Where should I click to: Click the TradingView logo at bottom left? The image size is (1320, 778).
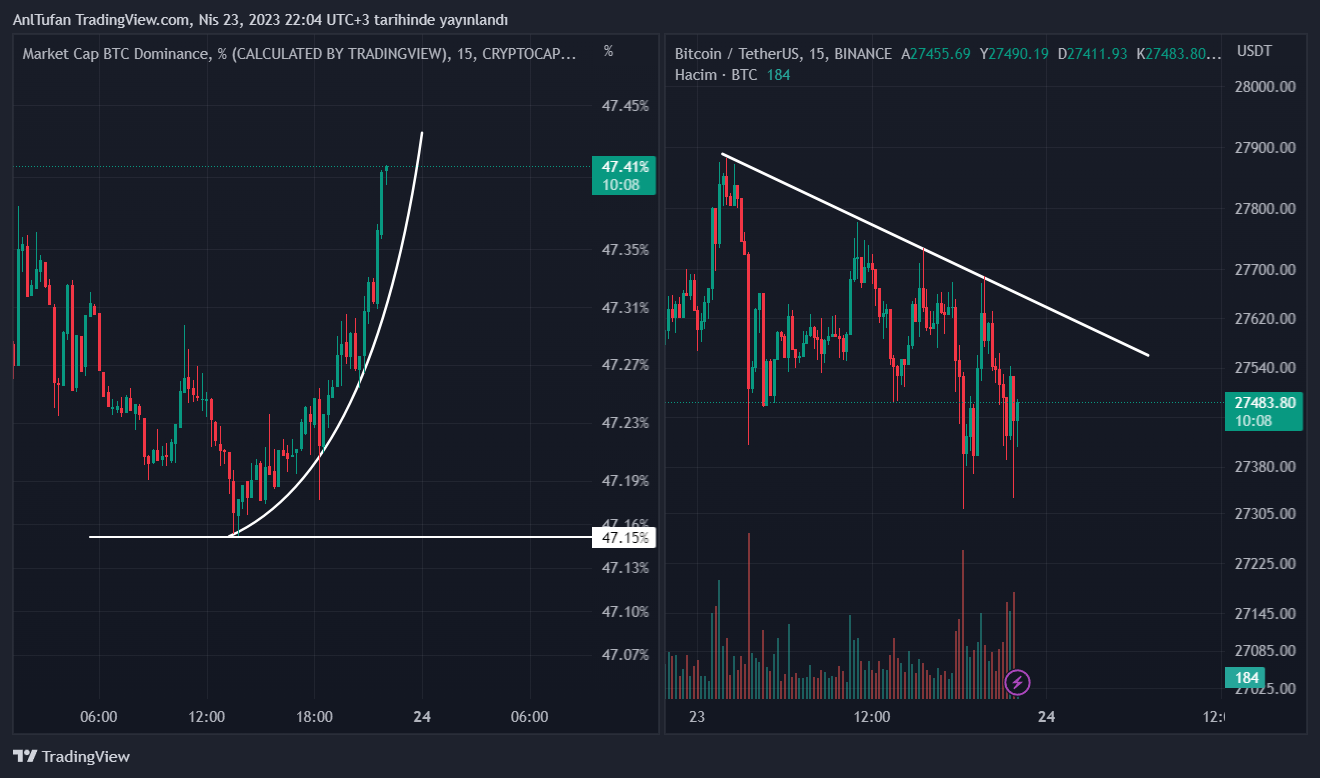click(71, 757)
